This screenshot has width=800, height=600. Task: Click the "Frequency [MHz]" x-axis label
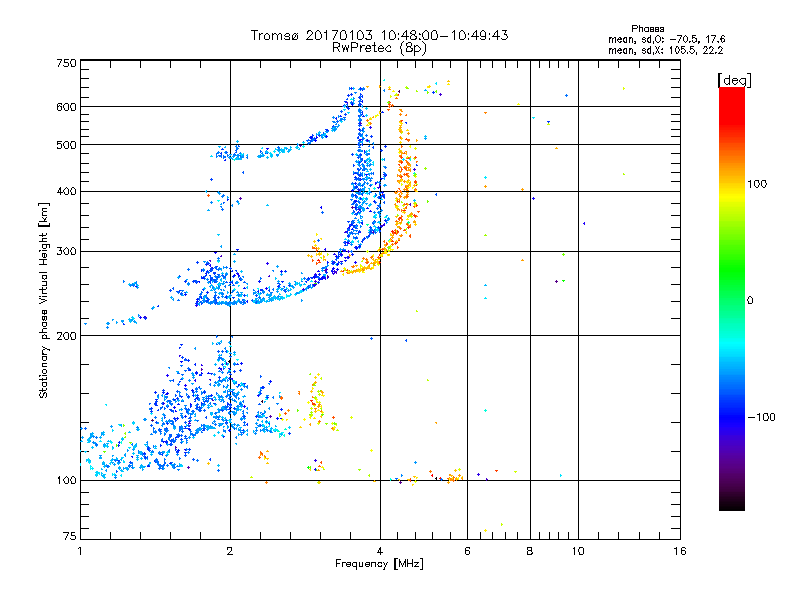coord(379,564)
